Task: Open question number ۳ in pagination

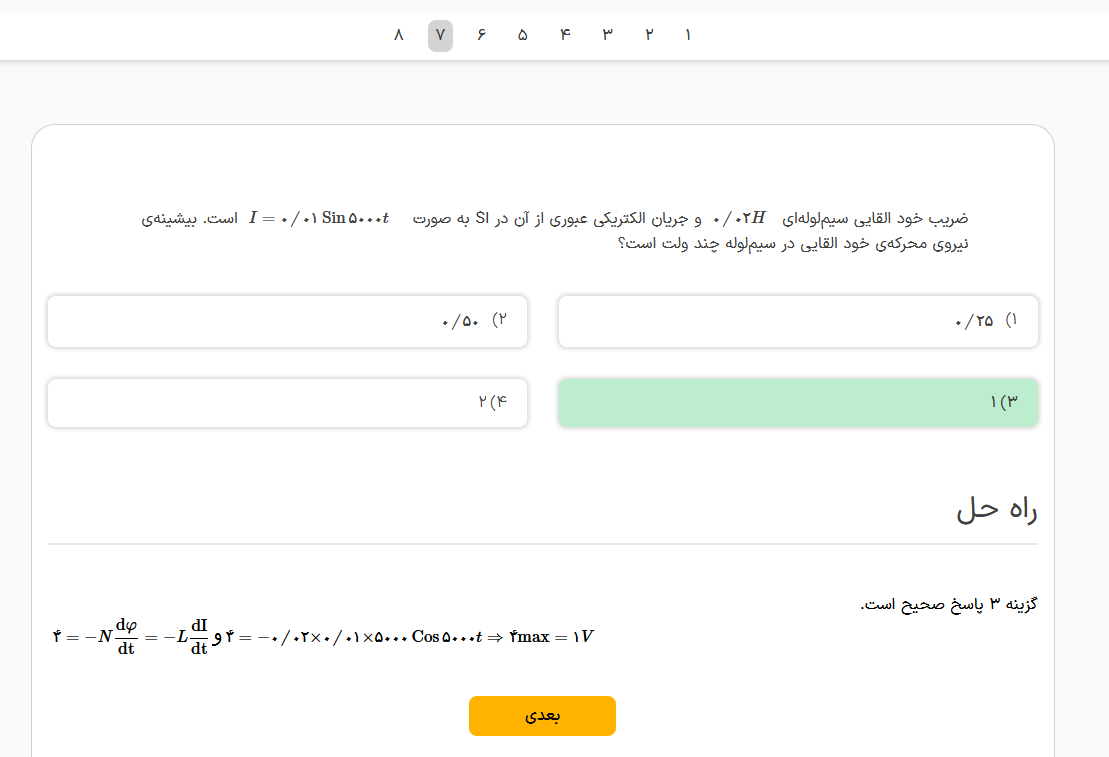Action: click(607, 36)
